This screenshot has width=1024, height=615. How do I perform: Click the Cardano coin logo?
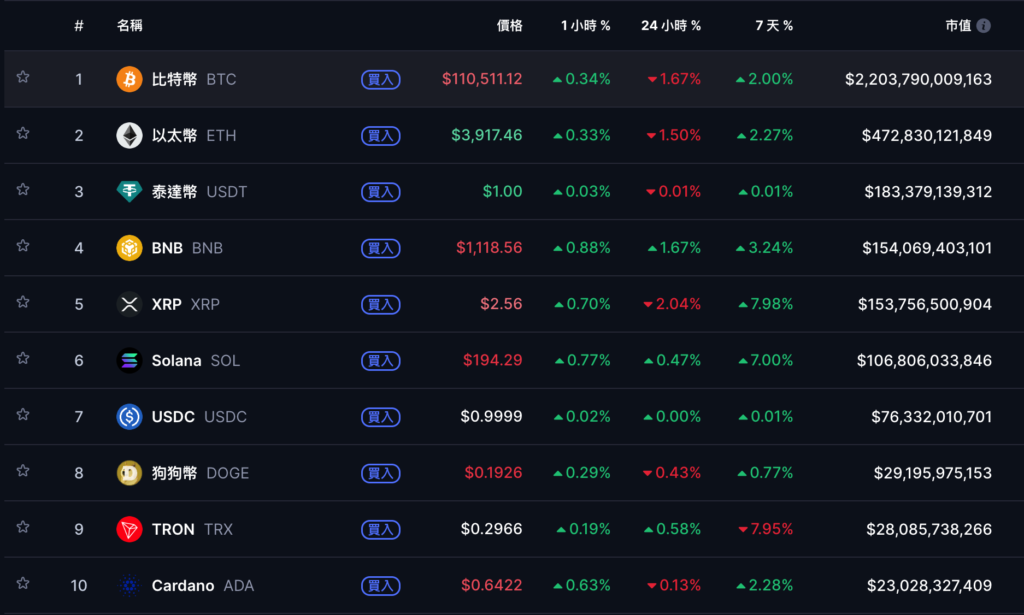click(x=129, y=586)
